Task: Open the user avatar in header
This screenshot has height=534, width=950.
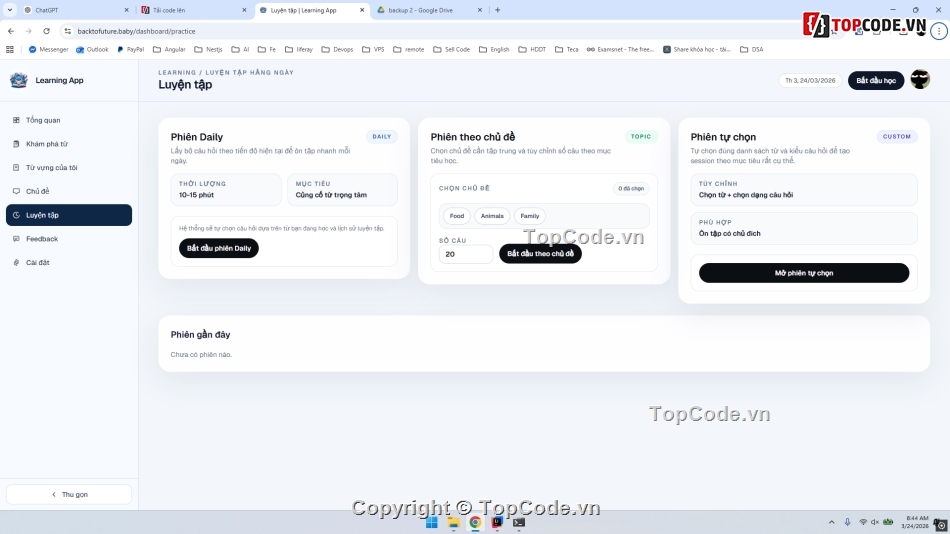Action: click(920, 80)
